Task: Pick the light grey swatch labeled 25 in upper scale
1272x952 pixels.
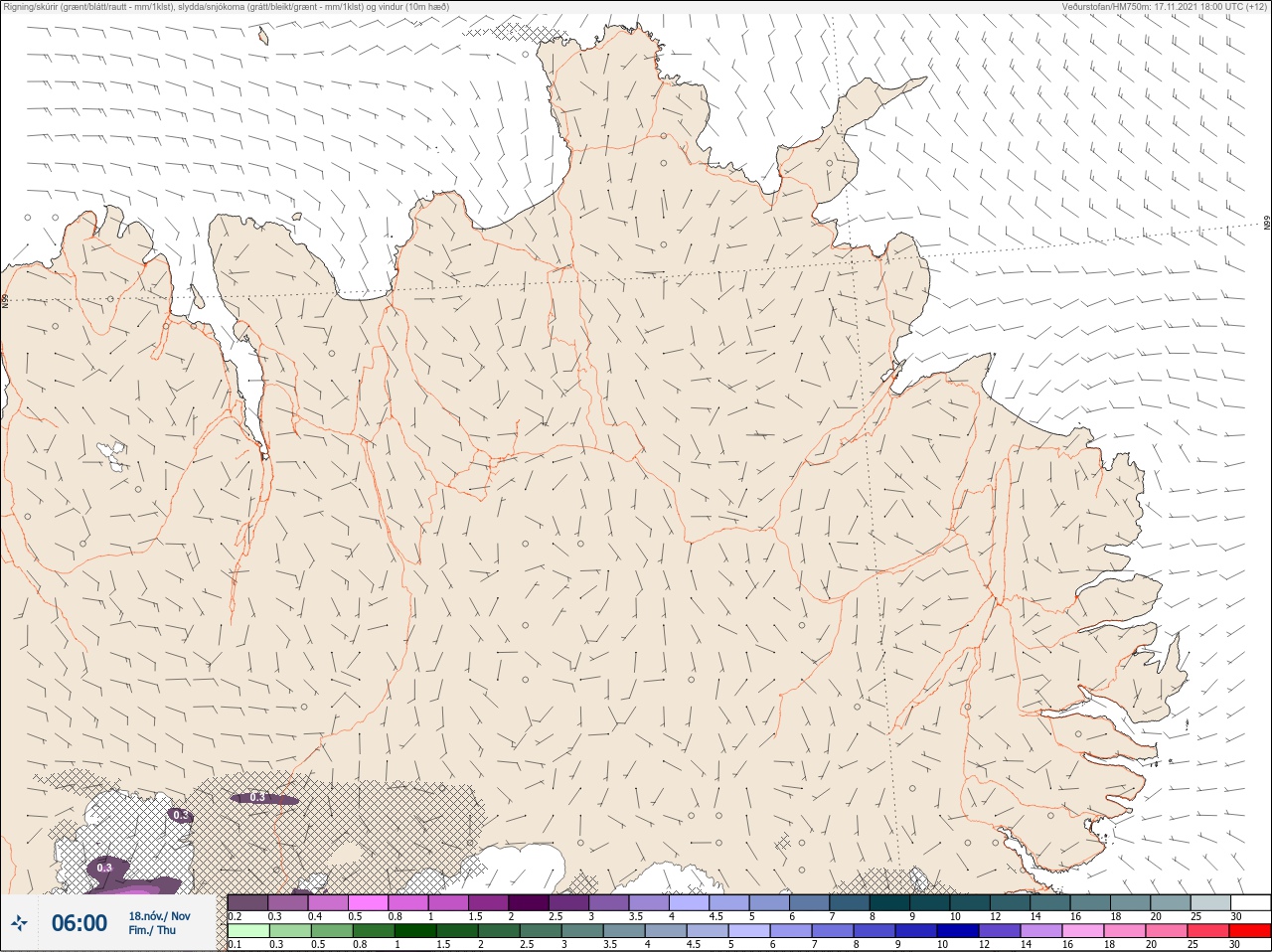Action: (1210, 902)
